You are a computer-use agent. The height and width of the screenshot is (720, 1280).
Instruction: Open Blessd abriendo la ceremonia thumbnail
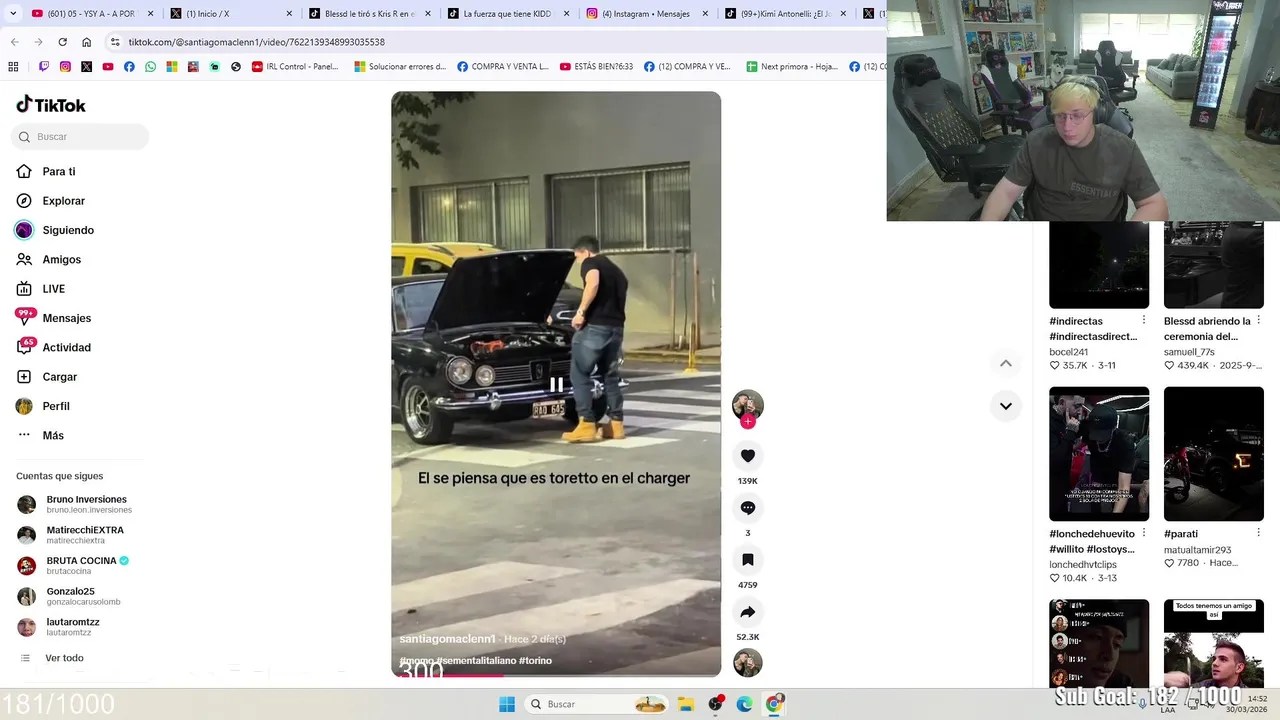[x=1214, y=265]
